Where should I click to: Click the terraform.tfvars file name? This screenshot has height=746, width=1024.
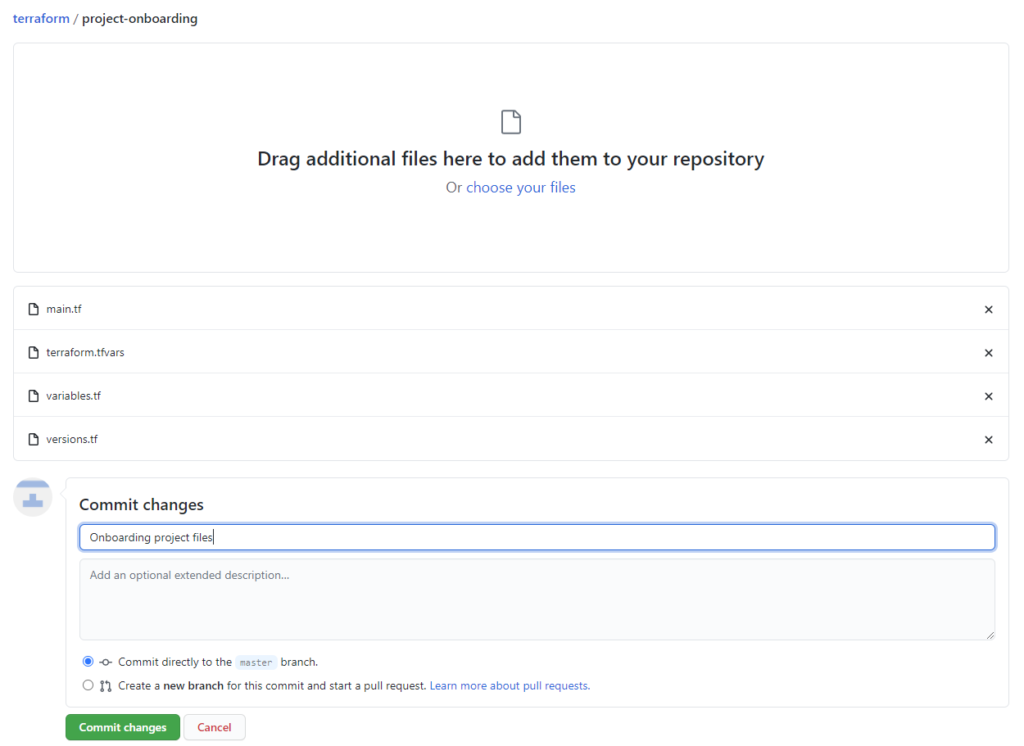(x=85, y=353)
